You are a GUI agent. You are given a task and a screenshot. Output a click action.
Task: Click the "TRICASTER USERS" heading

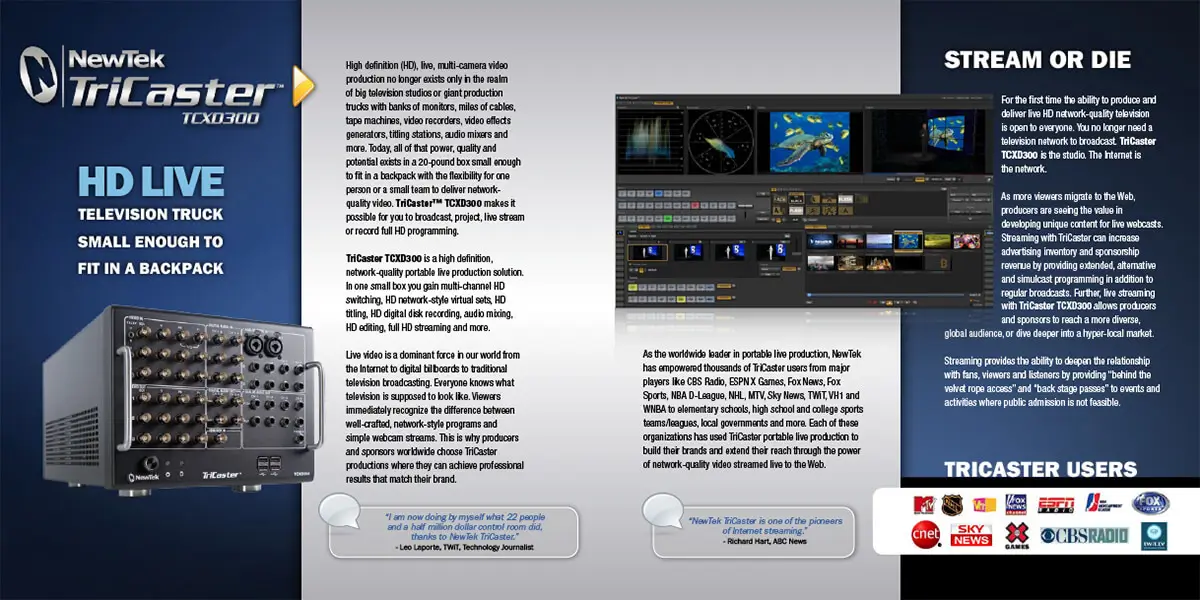click(1041, 470)
